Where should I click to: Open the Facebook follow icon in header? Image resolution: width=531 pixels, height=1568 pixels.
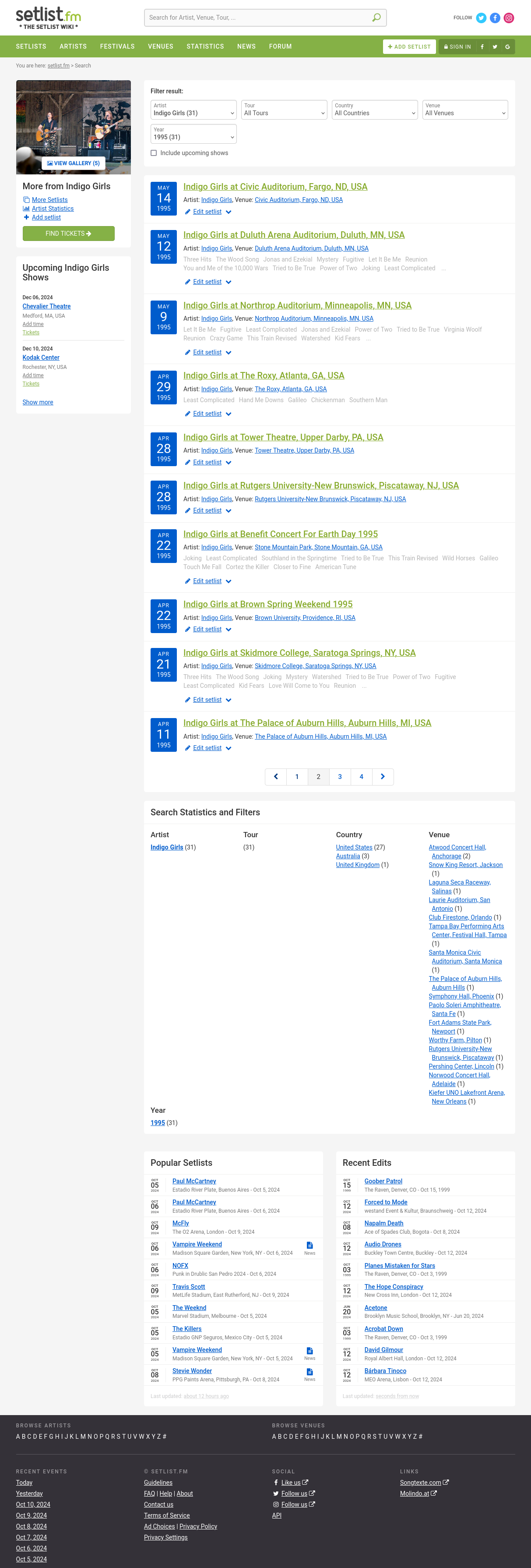(x=495, y=18)
